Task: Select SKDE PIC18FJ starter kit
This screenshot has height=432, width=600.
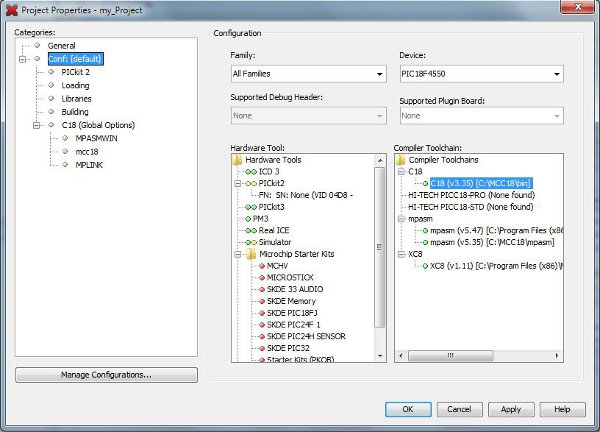Action: [x=292, y=313]
